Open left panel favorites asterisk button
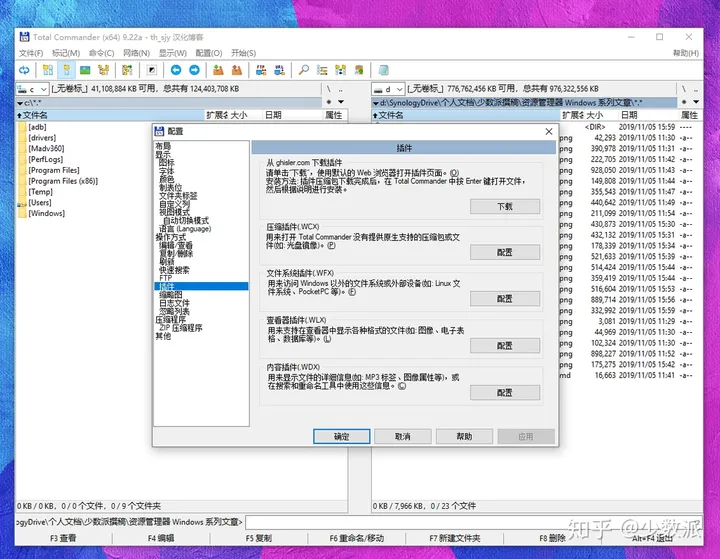 (x=329, y=102)
